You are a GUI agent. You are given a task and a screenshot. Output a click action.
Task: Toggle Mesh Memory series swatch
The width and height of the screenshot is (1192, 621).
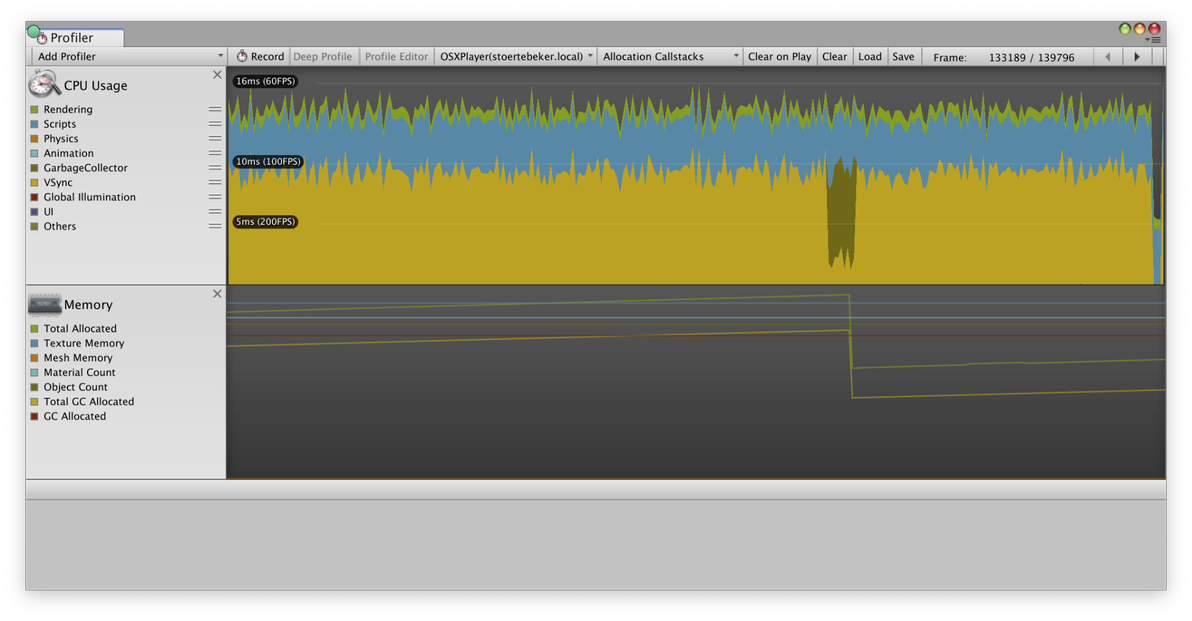pyautogui.click(x=34, y=358)
